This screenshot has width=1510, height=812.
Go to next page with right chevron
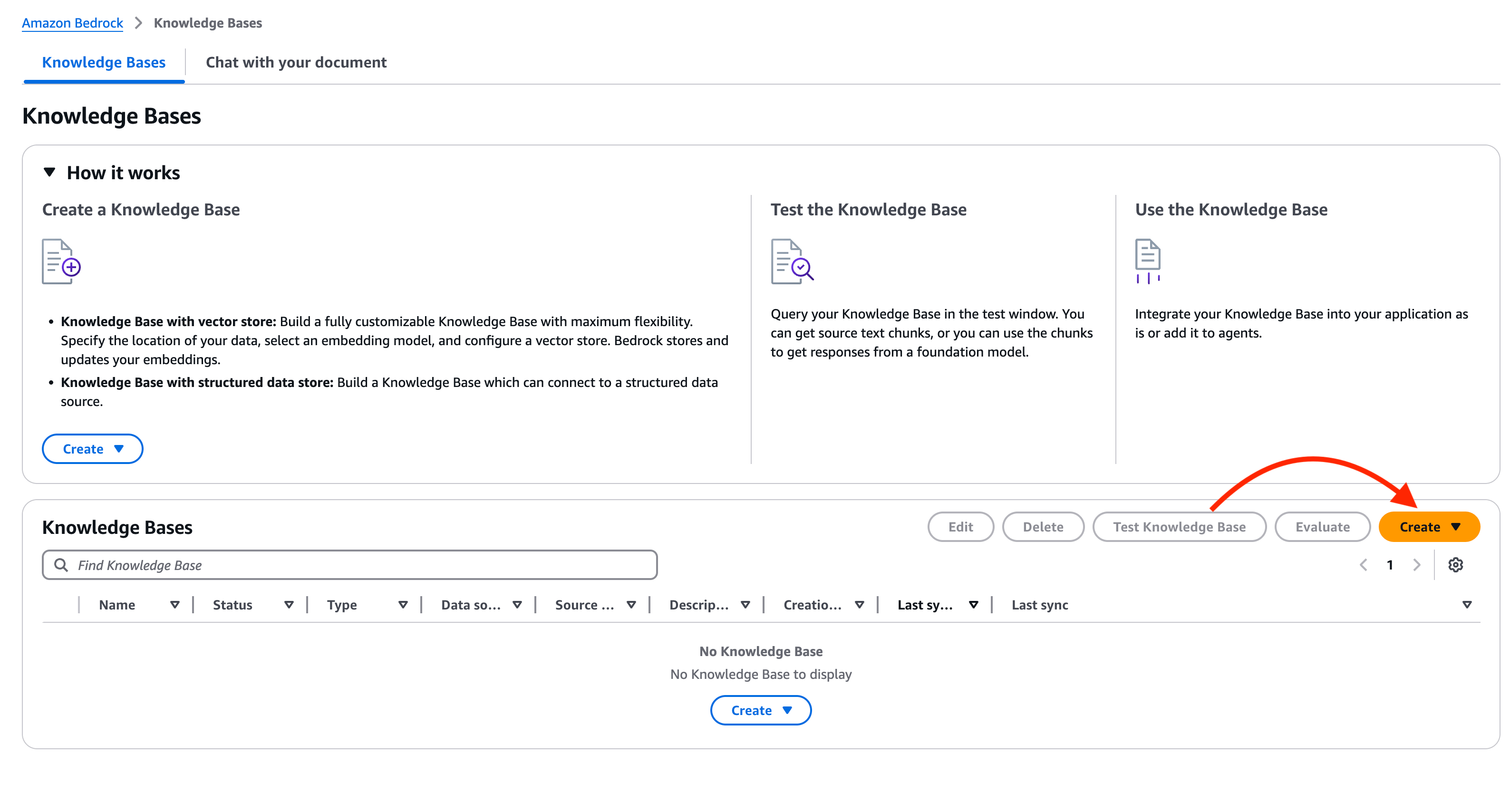pyautogui.click(x=1416, y=565)
